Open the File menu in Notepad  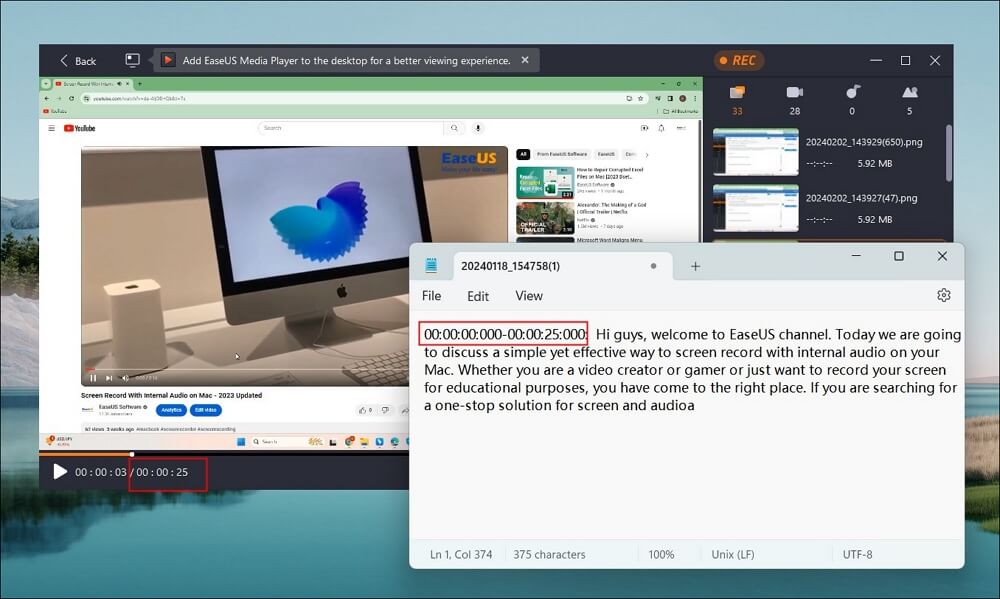point(431,296)
